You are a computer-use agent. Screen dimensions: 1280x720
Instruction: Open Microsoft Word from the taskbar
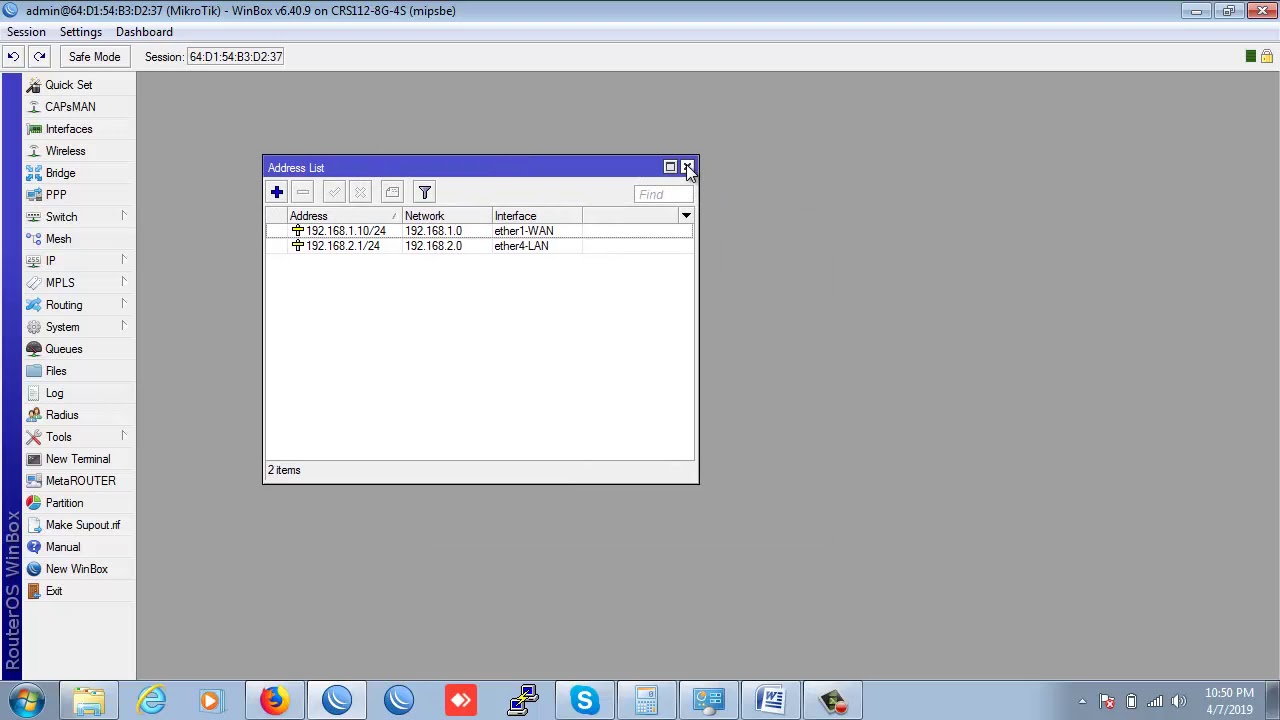[772, 701]
